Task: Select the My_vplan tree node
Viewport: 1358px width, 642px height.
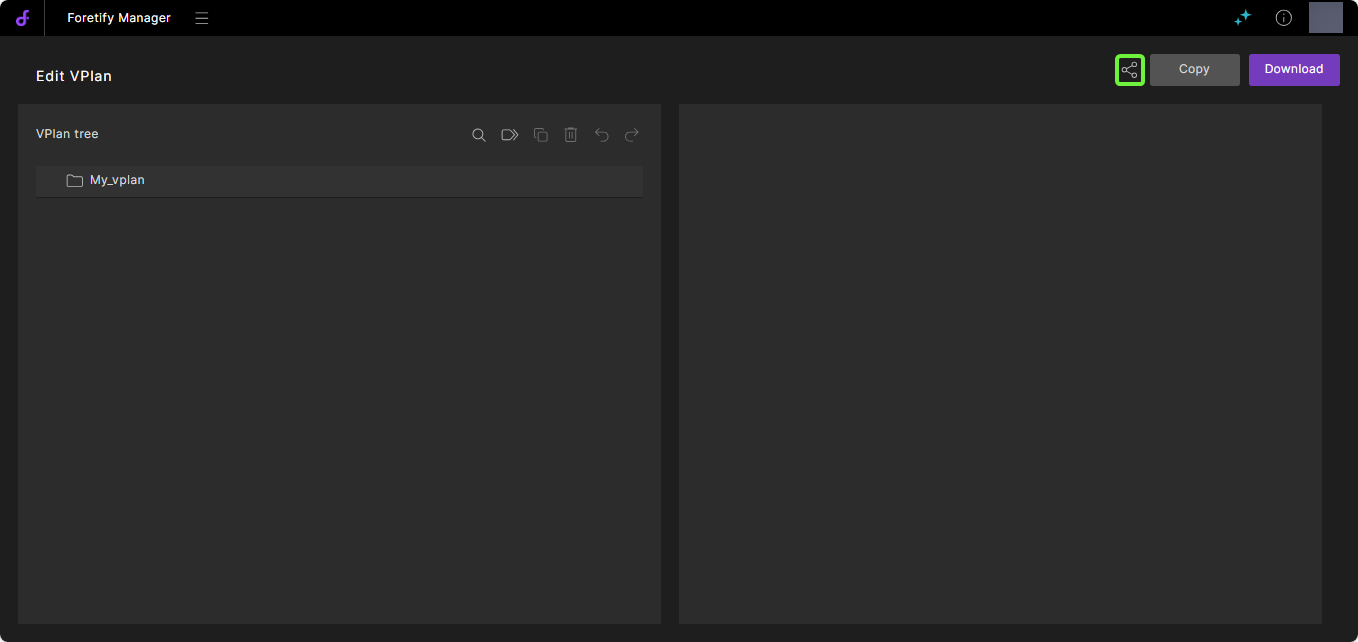Action: [x=118, y=181]
